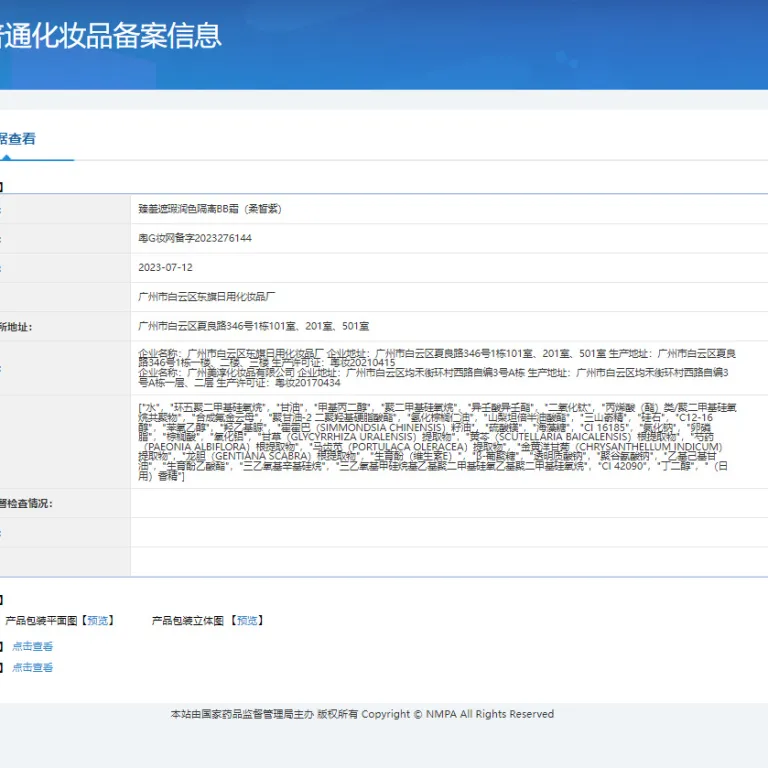This screenshot has width=768, height=768.
Task: Open the 据查看 tab
Action: pyautogui.click(x=18, y=139)
